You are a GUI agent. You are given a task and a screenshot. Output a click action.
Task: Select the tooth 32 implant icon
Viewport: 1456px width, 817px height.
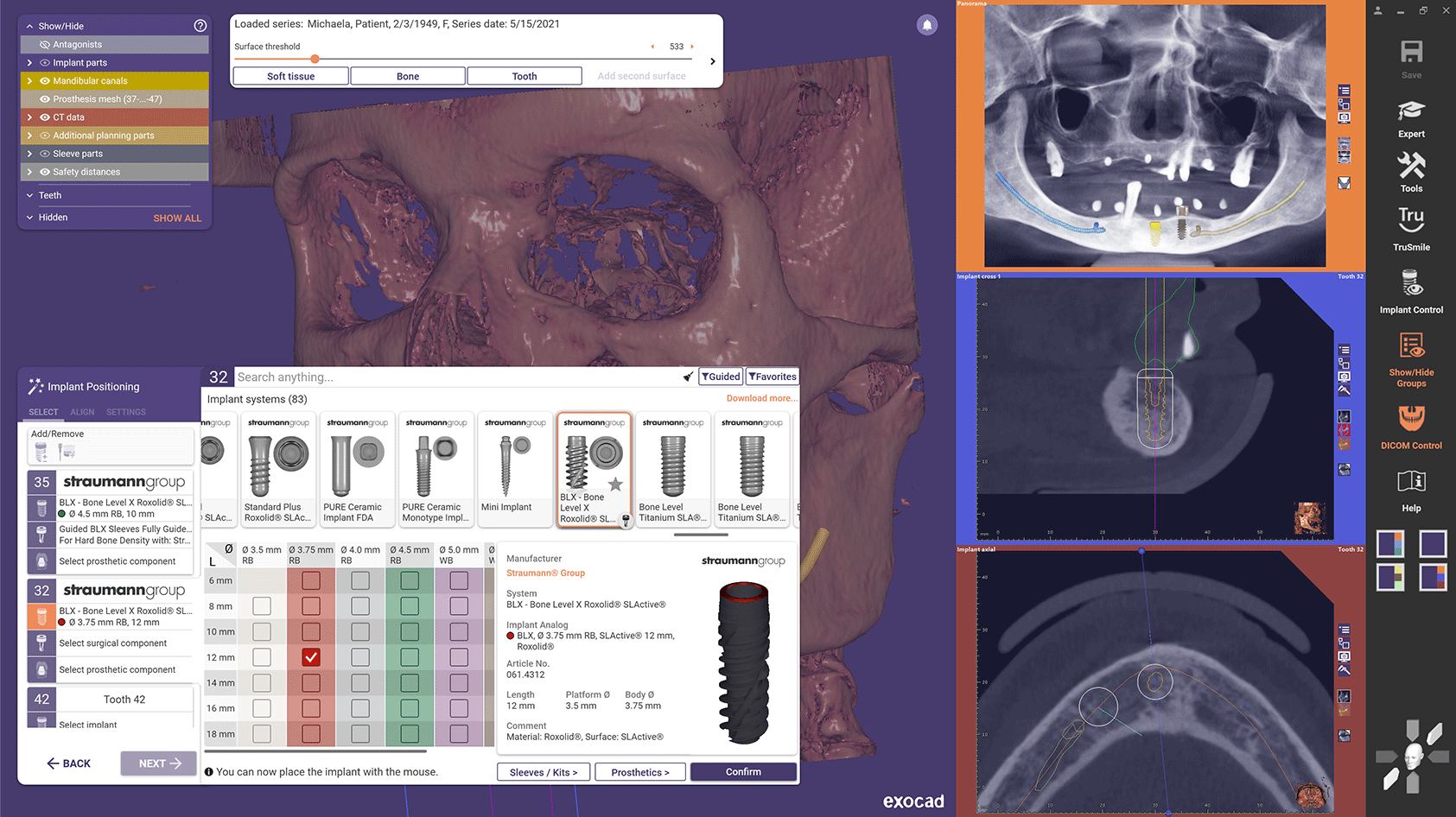coord(41,616)
